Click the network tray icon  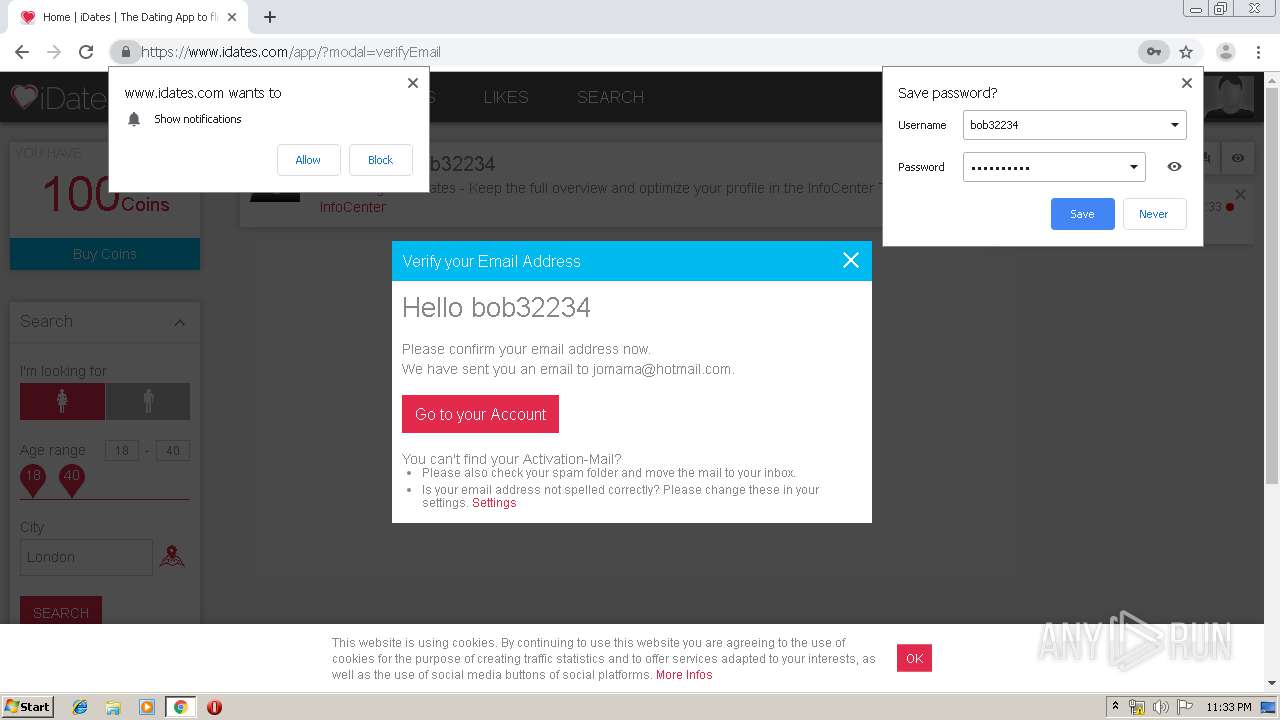[1137, 707]
